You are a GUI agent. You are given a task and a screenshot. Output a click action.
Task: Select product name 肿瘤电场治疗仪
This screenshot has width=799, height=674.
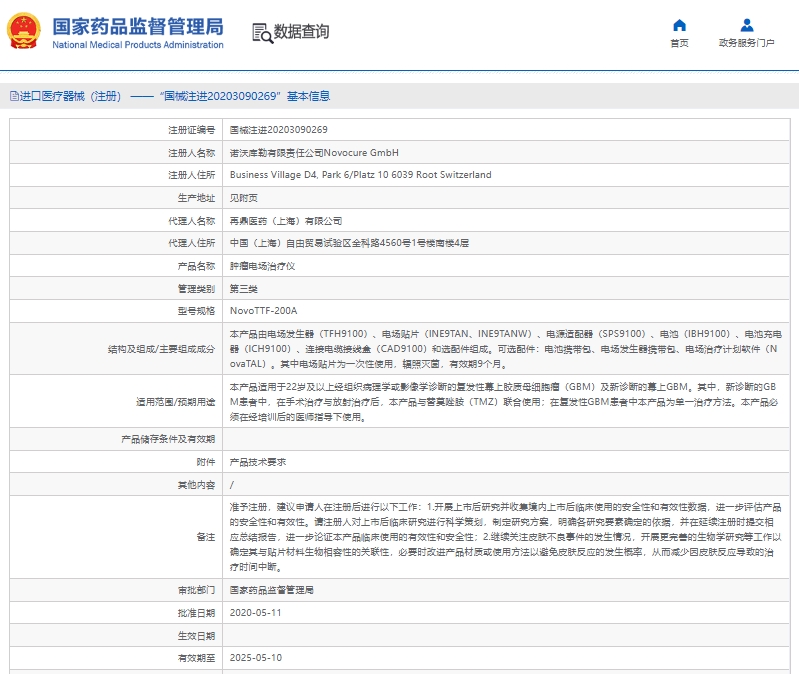click(x=262, y=266)
